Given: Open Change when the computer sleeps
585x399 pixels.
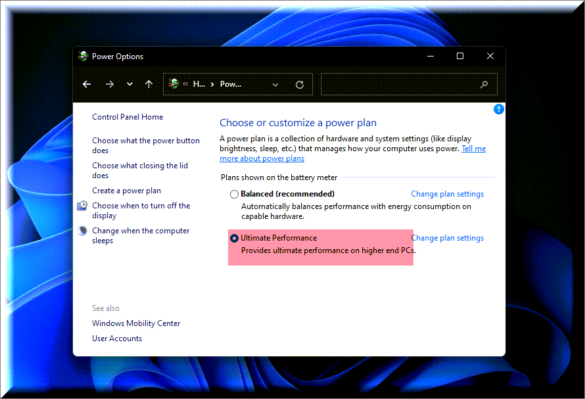Looking at the screenshot, I should tap(141, 236).
